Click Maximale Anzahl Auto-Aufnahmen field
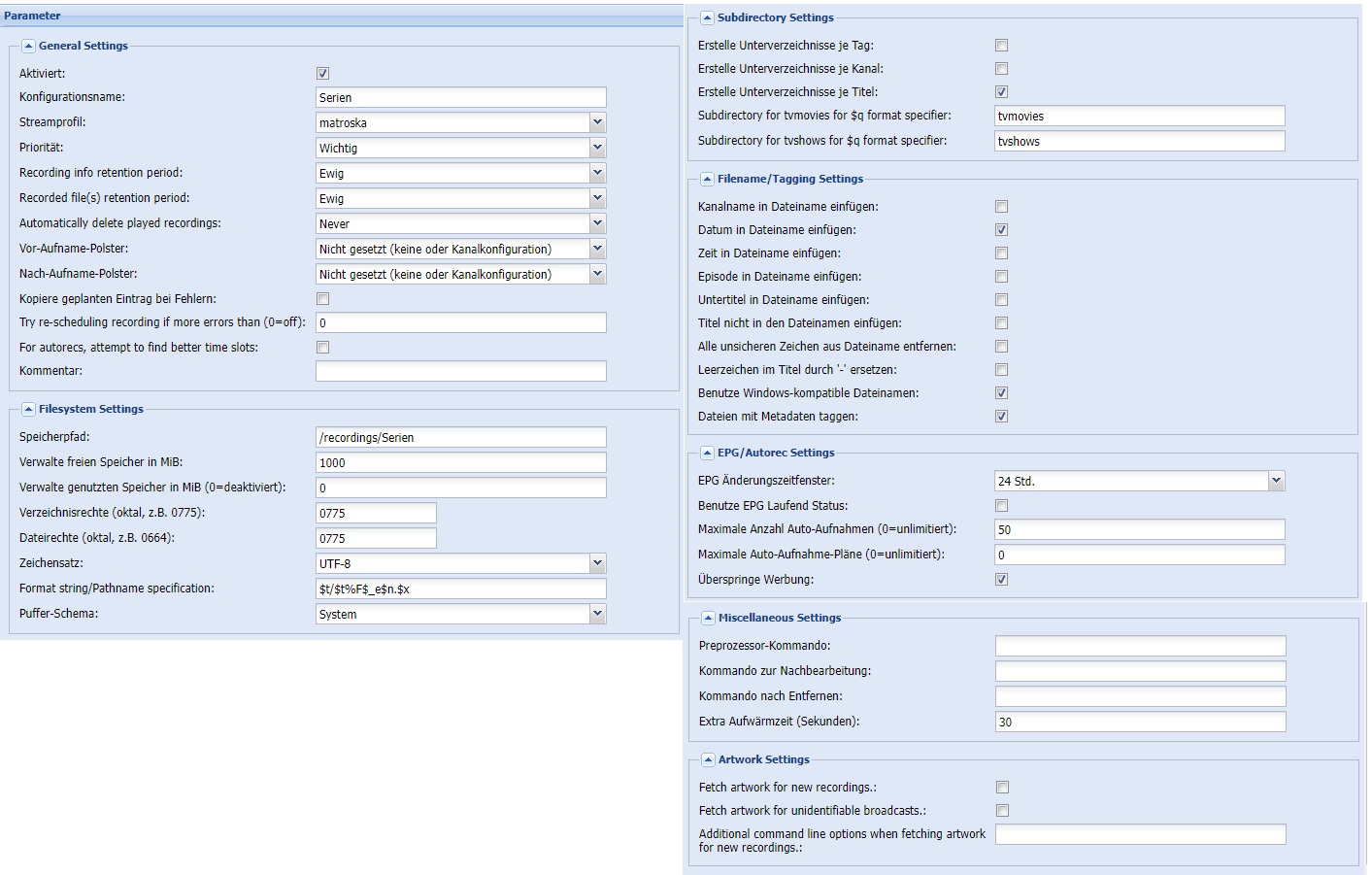Screen dimensions: 1372x875 [x=1140, y=529]
